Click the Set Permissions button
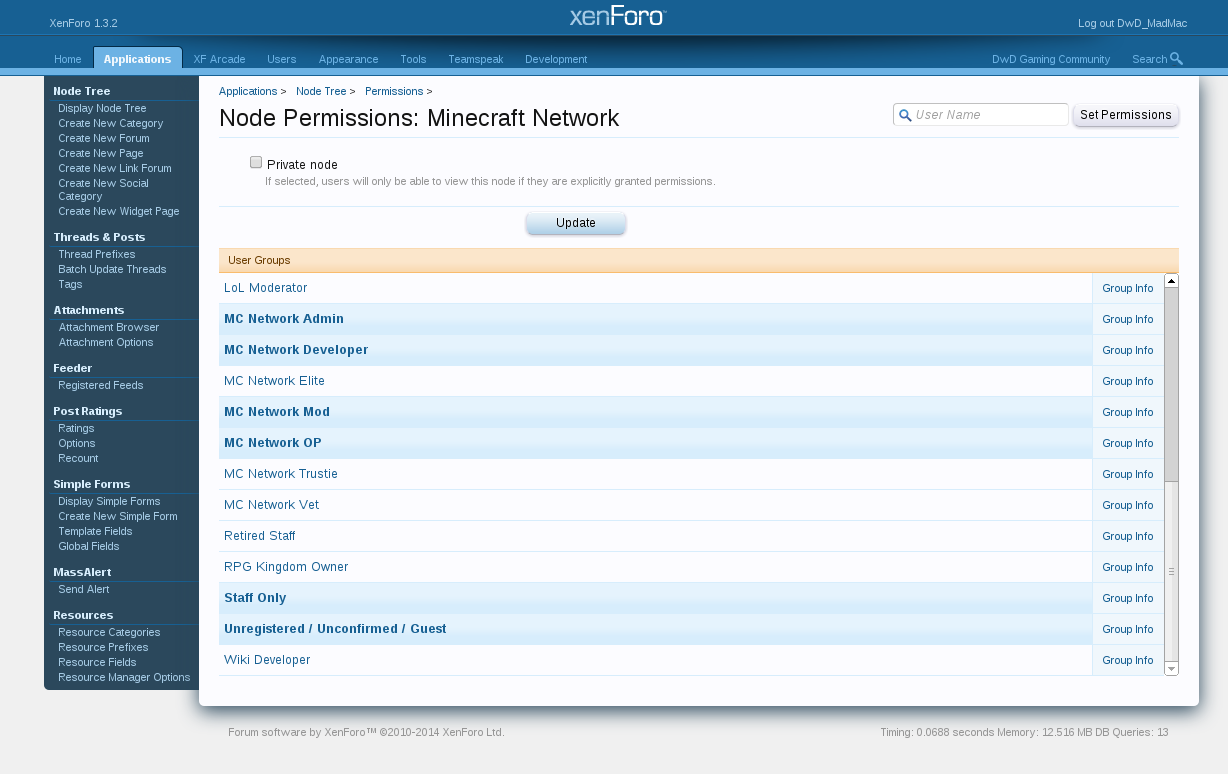1228x774 pixels. pos(1125,115)
